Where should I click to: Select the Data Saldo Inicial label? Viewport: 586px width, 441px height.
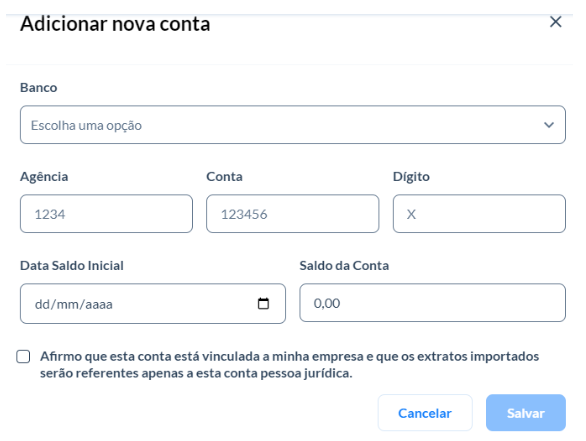(72, 266)
